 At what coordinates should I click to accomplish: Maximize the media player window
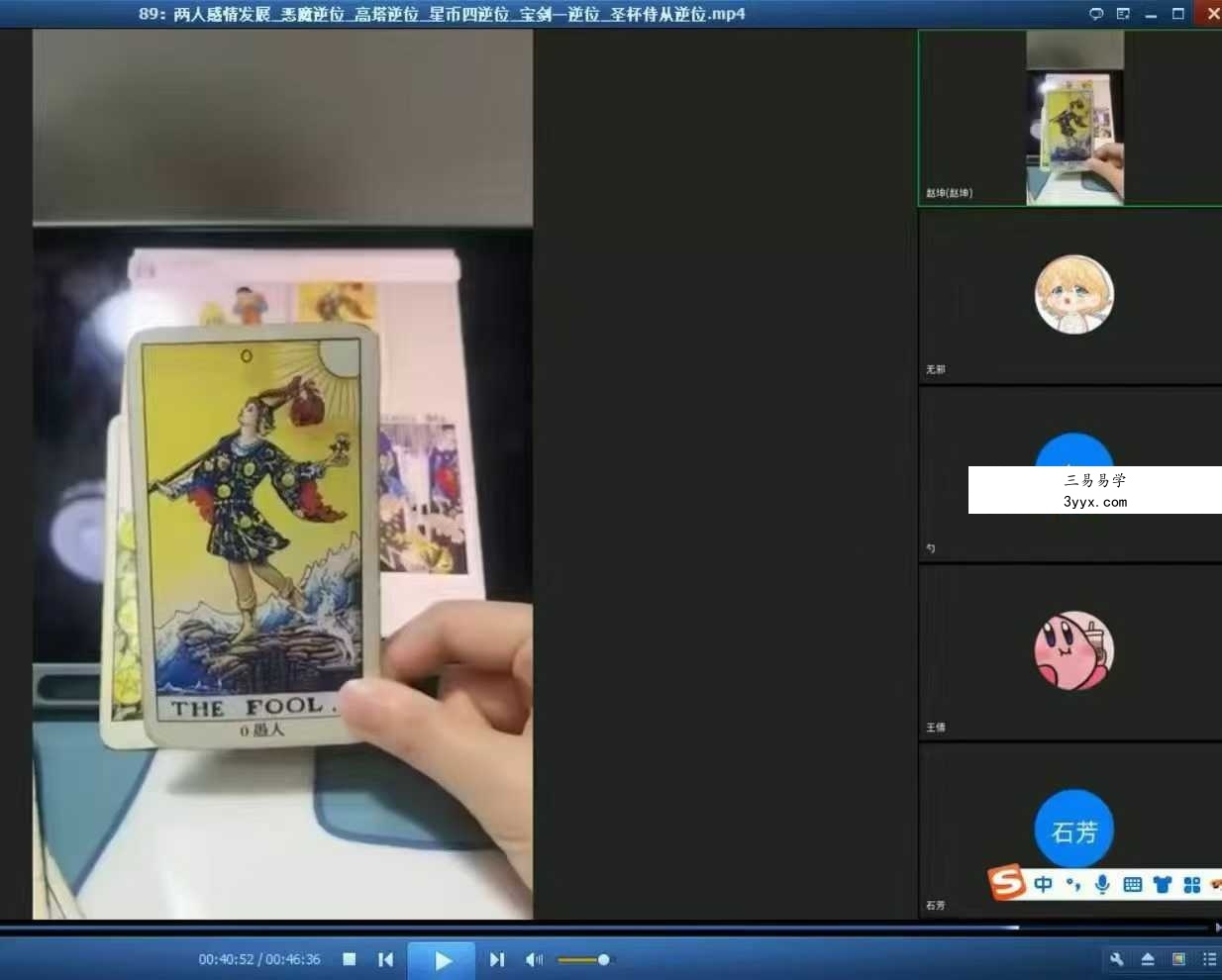(1178, 14)
